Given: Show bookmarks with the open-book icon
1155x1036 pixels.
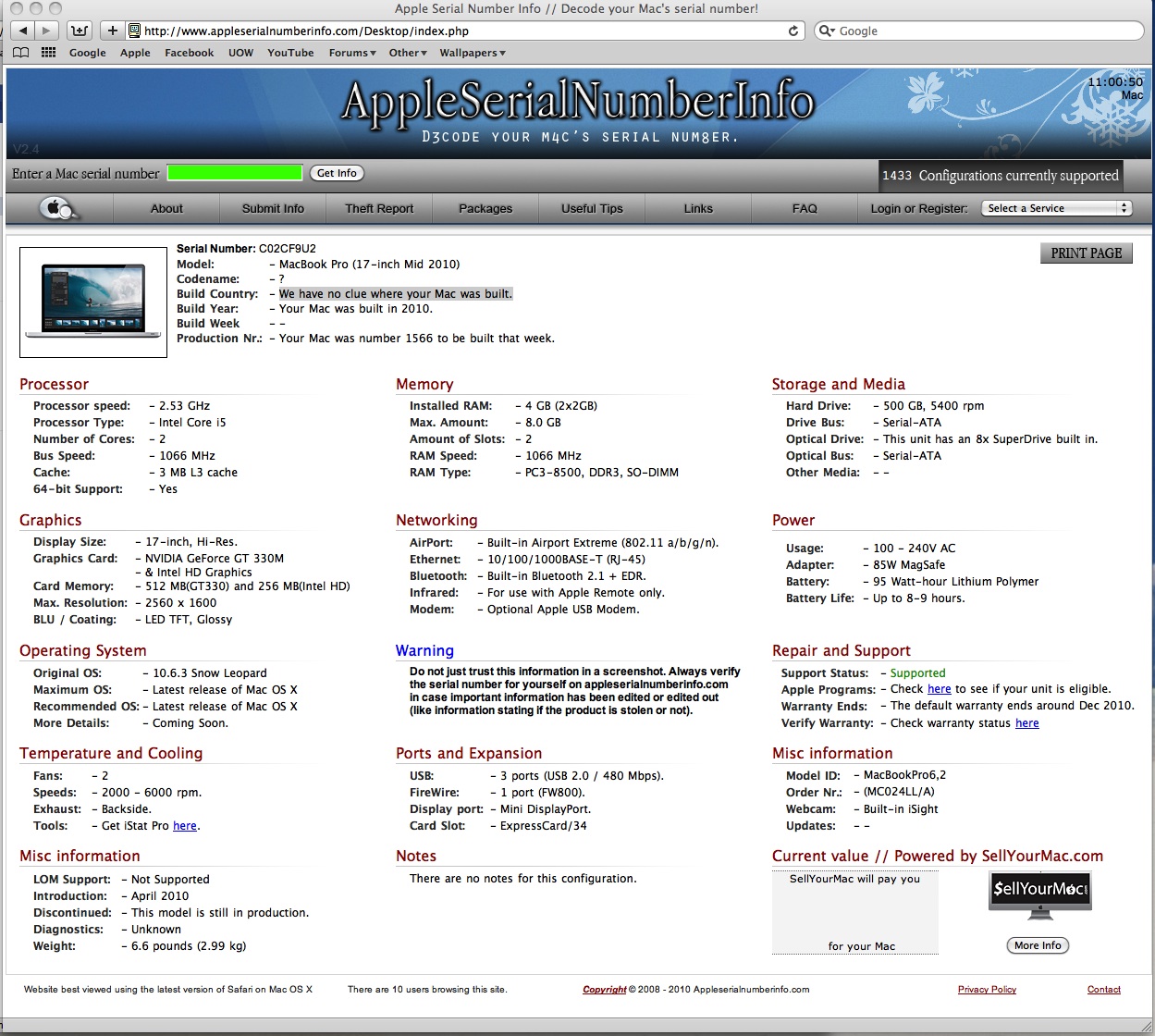Looking at the screenshot, I should 20,53.
